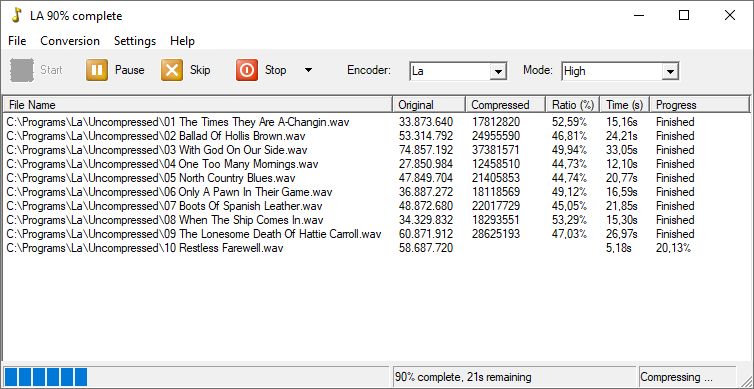The height and width of the screenshot is (389, 754).
Task: Click ratio value 45,05%
Action: coord(569,206)
